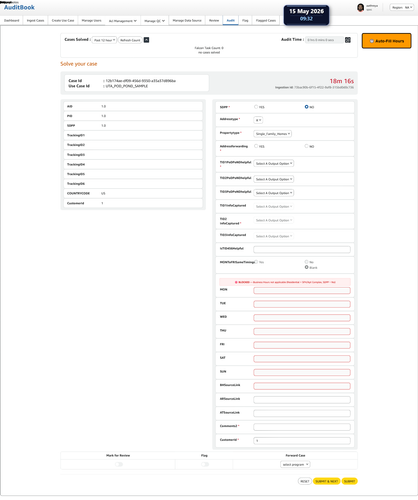Select YES for Addressforwarding
The image size is (418, 500).
256,146
